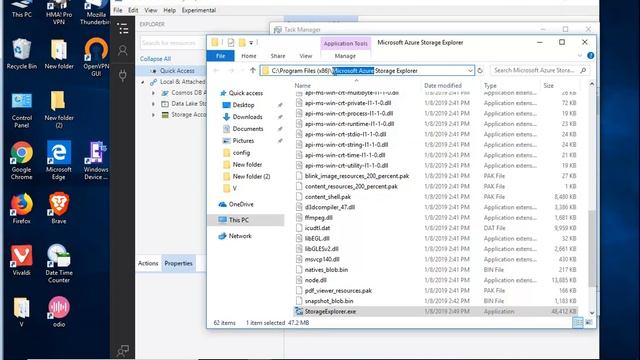Open the Edit menu in Storage Explorer
The image size is (640, 360).
pyautogui.click(x=133, y=10)
